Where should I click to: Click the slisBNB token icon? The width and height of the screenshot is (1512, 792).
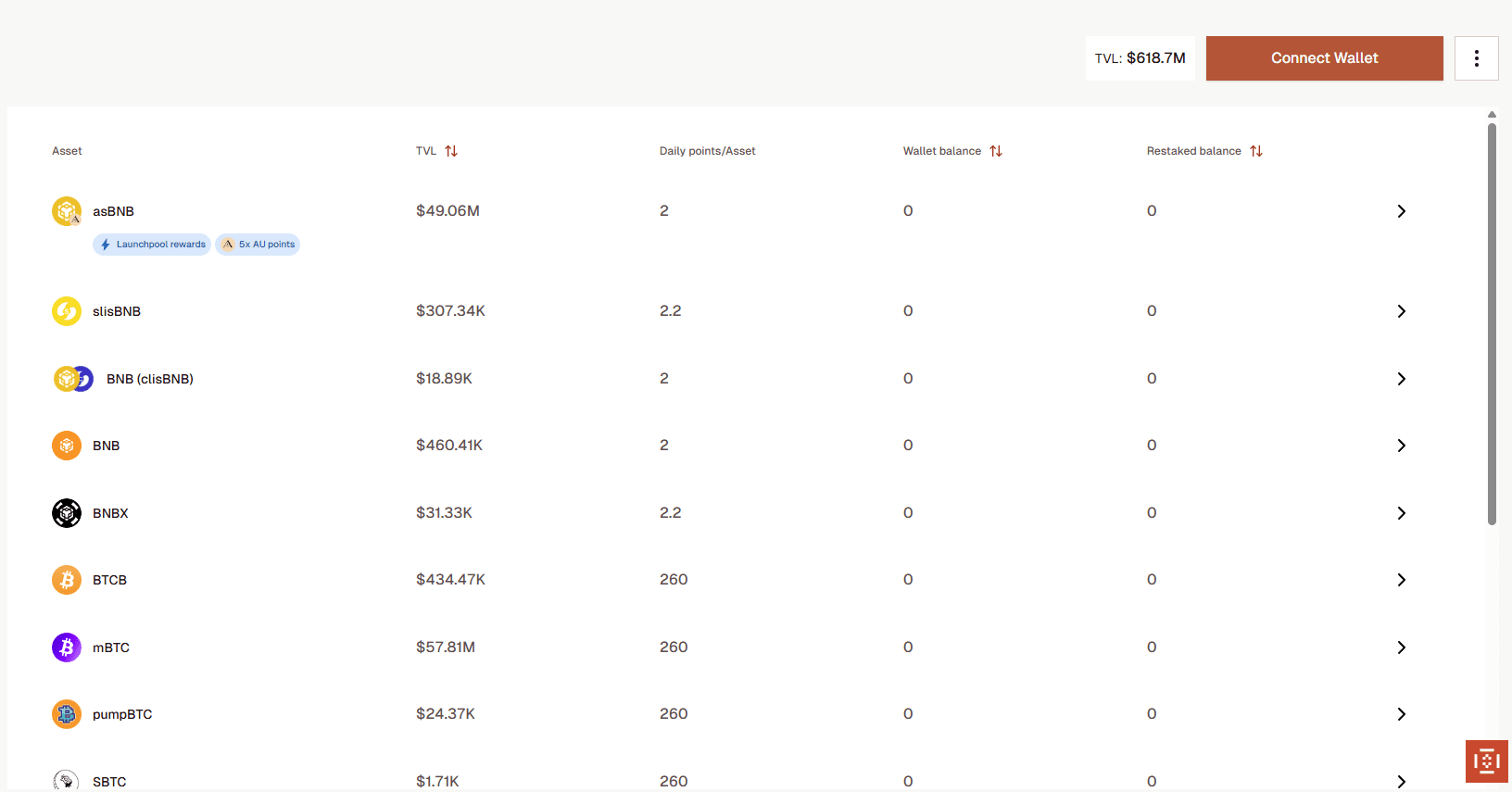coord(67,311)
